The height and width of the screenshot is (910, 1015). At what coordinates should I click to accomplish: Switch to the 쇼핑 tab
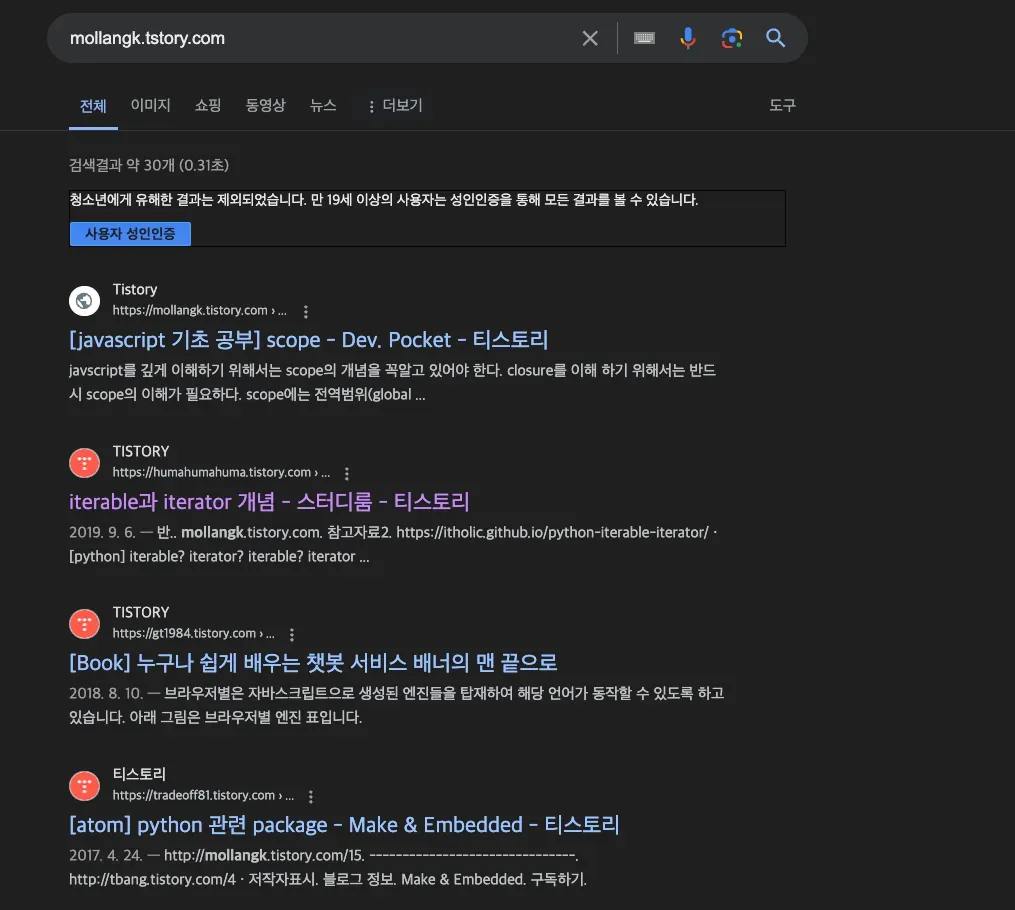(208, 105)
